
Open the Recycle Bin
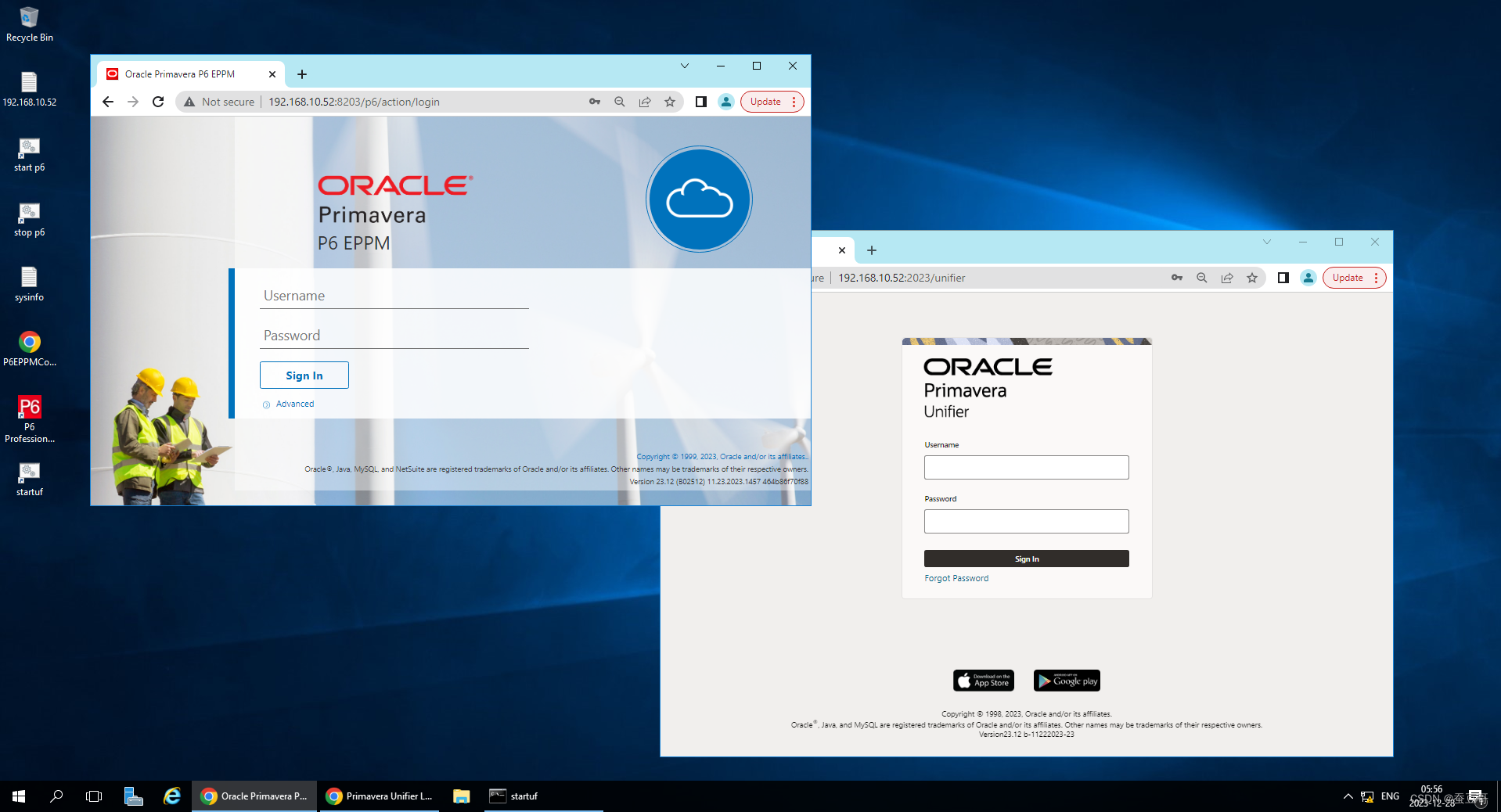click(29, 20)
